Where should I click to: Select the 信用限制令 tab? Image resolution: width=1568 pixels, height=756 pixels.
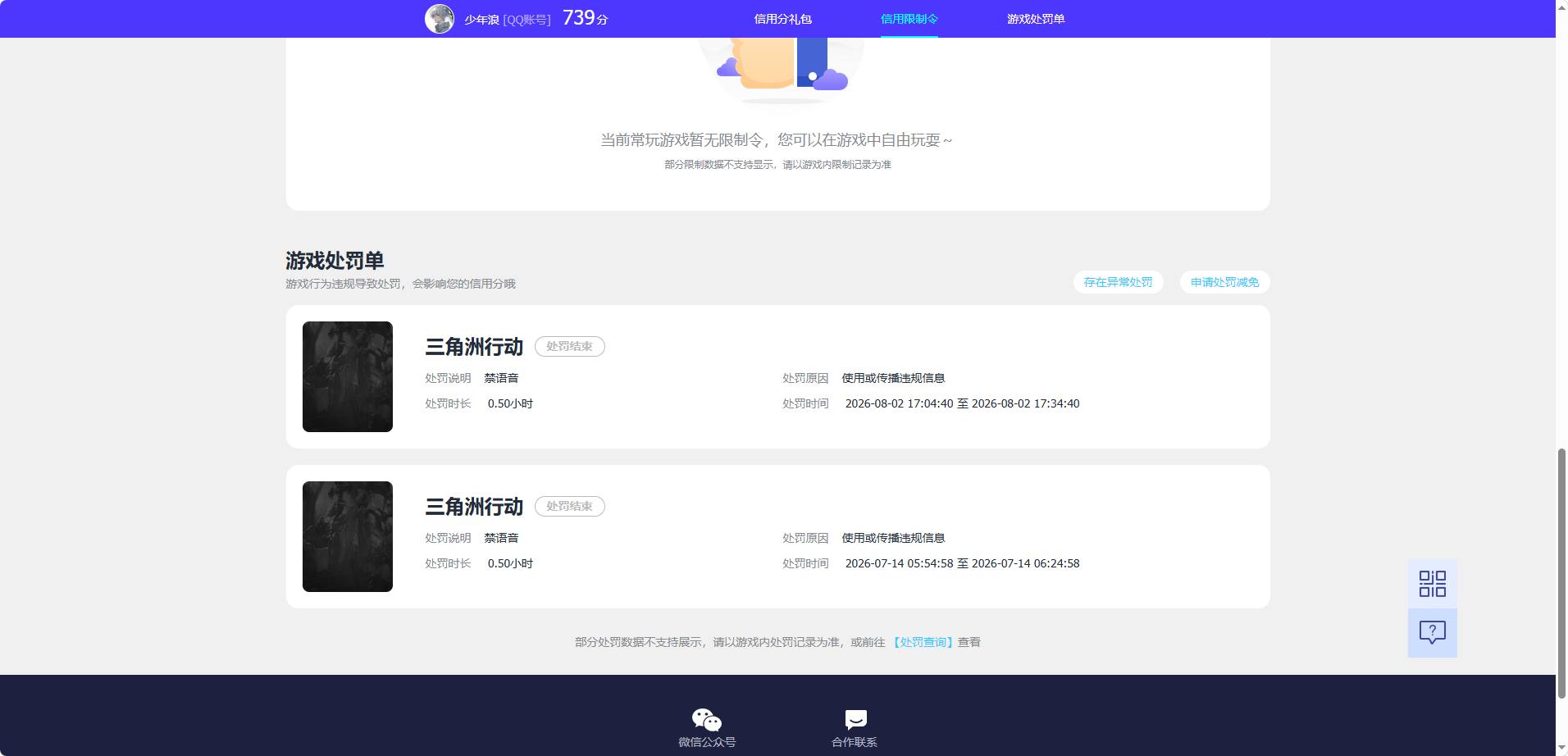point(909,19)
